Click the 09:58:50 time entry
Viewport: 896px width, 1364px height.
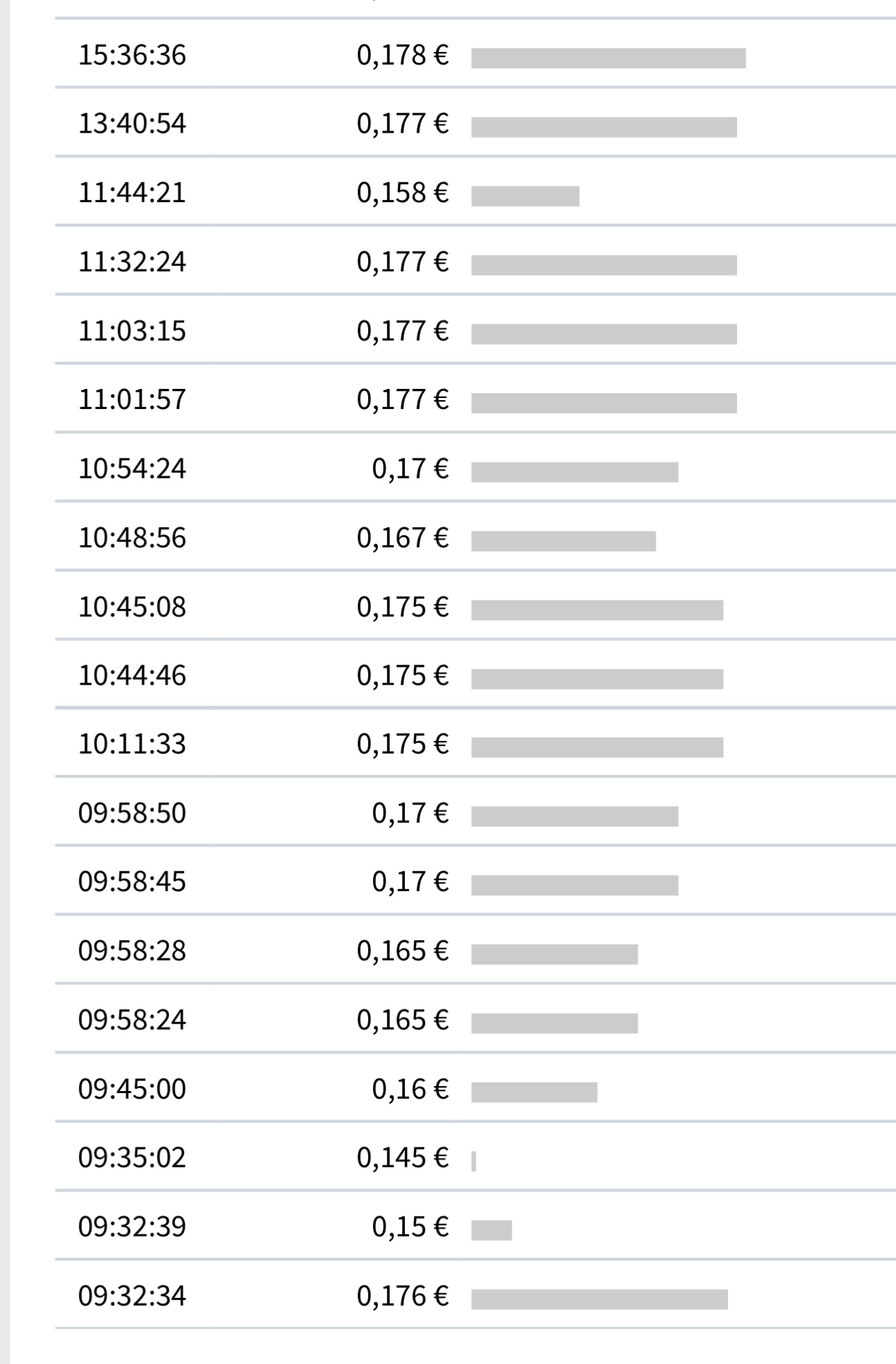pos(132,813)
